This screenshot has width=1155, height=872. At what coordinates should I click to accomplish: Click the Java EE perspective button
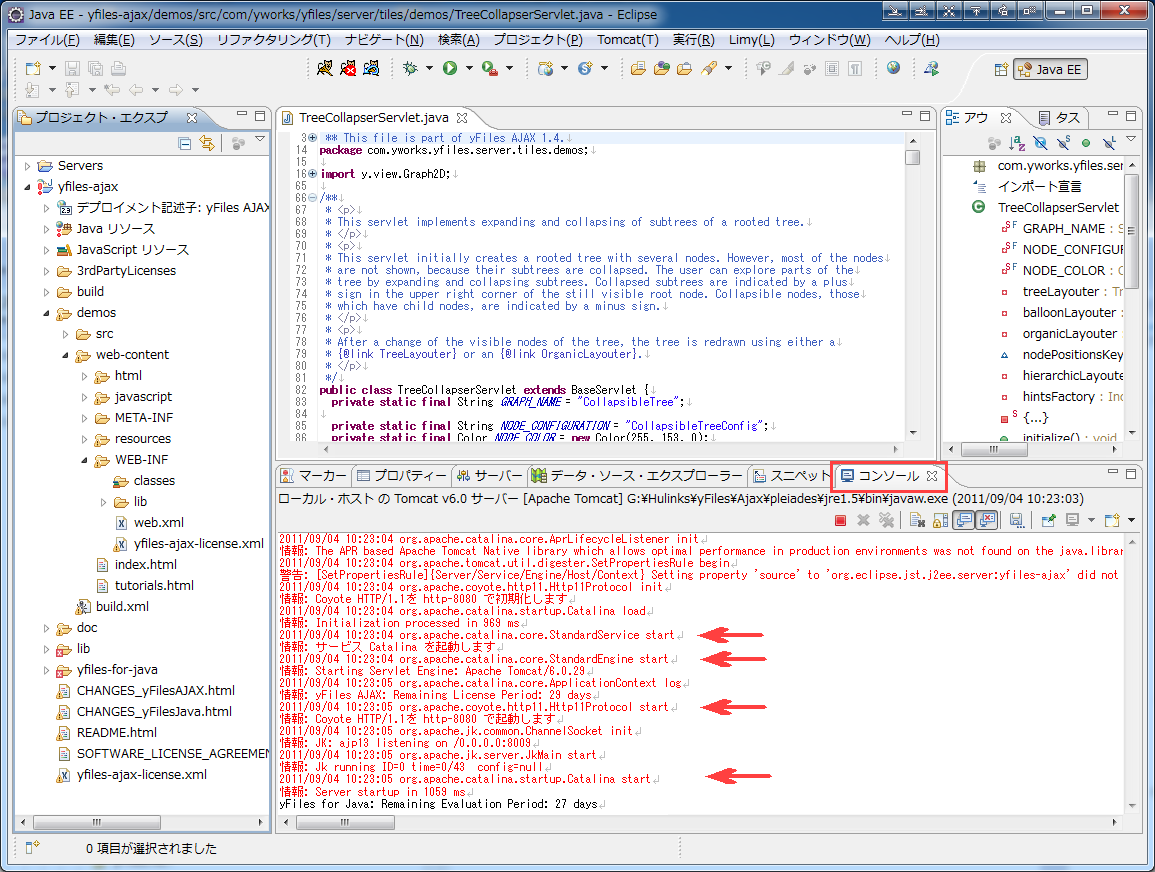[1050, 69]
